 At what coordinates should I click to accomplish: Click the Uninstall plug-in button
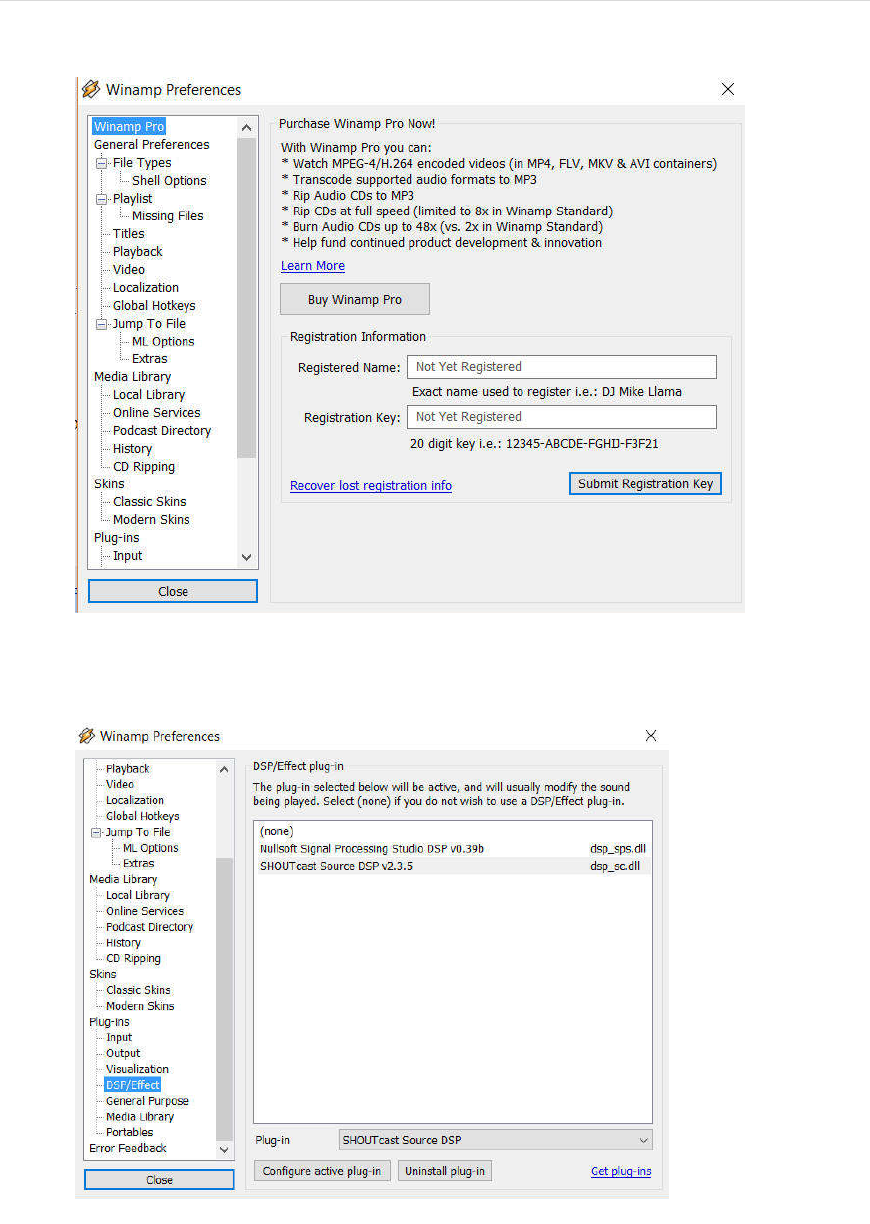tap(445, 1172)
